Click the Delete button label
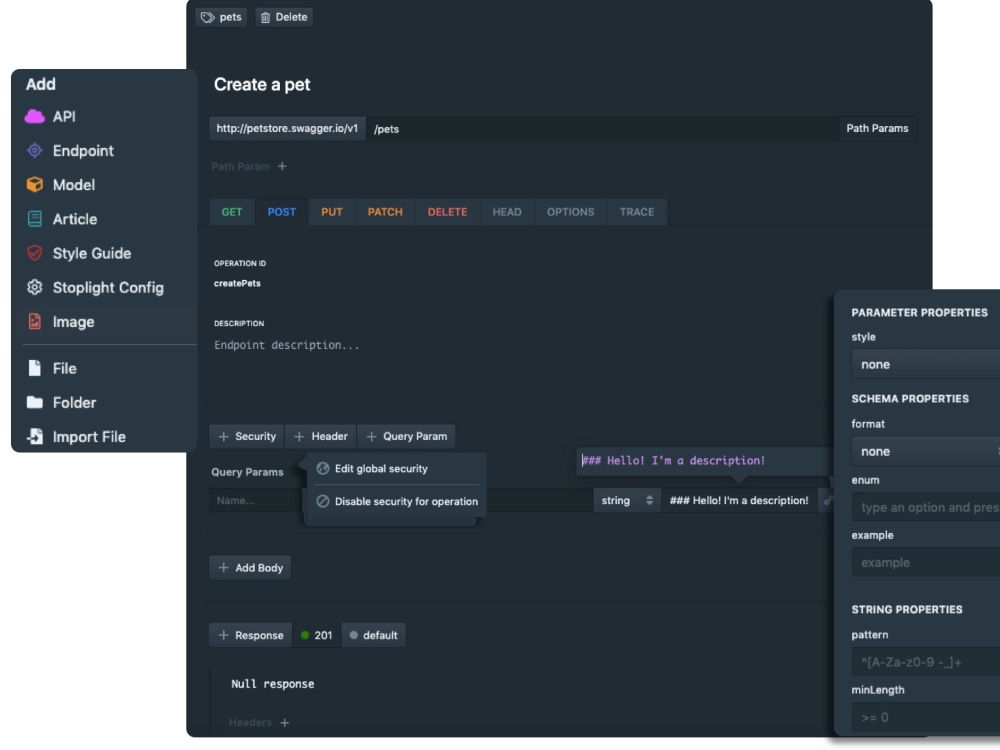Viewport: 1000px width, 750px height. tap(291, 17)
